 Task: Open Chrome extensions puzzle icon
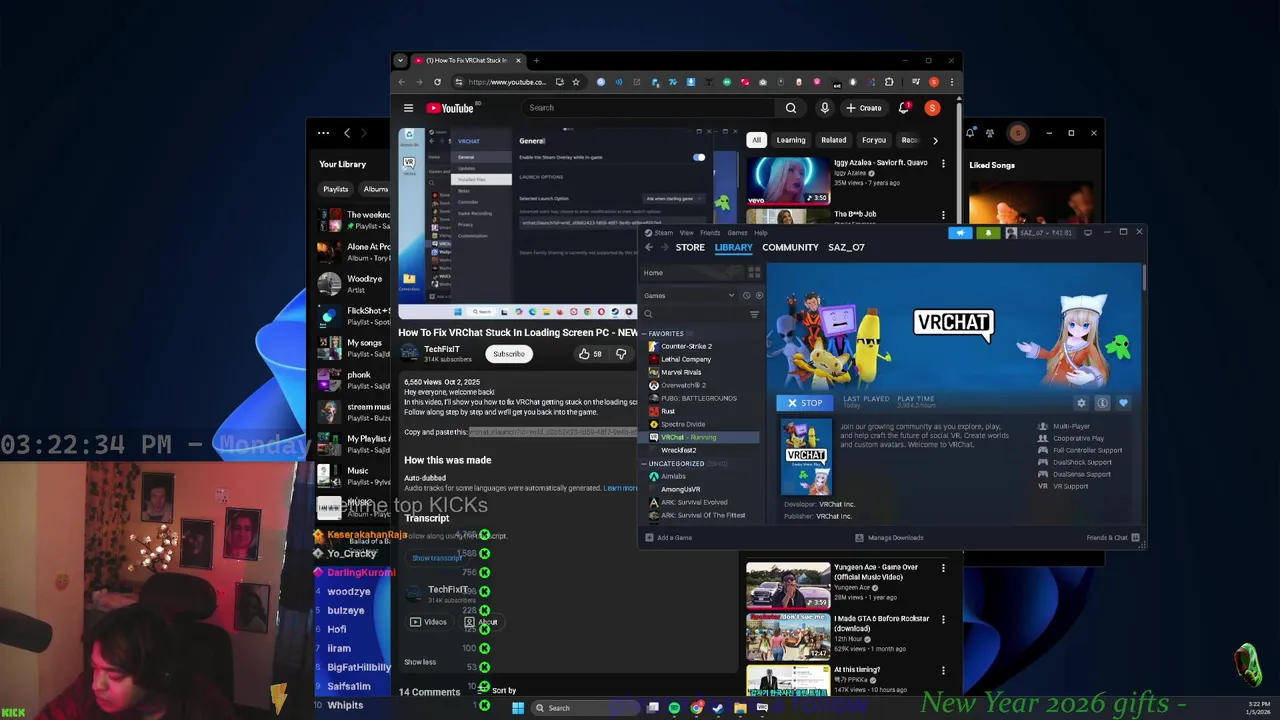[889, 82]
